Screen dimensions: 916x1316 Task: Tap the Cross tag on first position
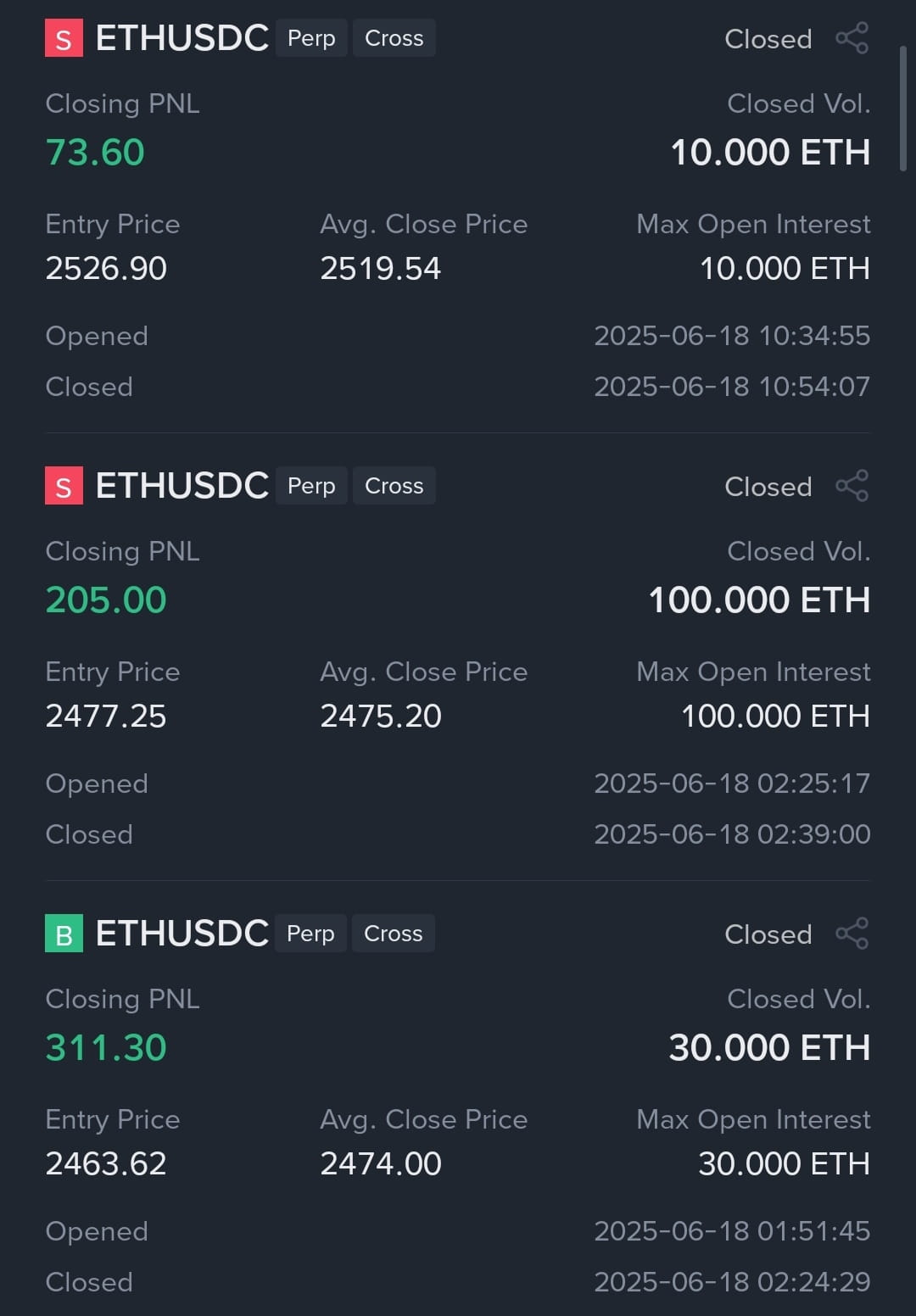[x=394, y=38]
